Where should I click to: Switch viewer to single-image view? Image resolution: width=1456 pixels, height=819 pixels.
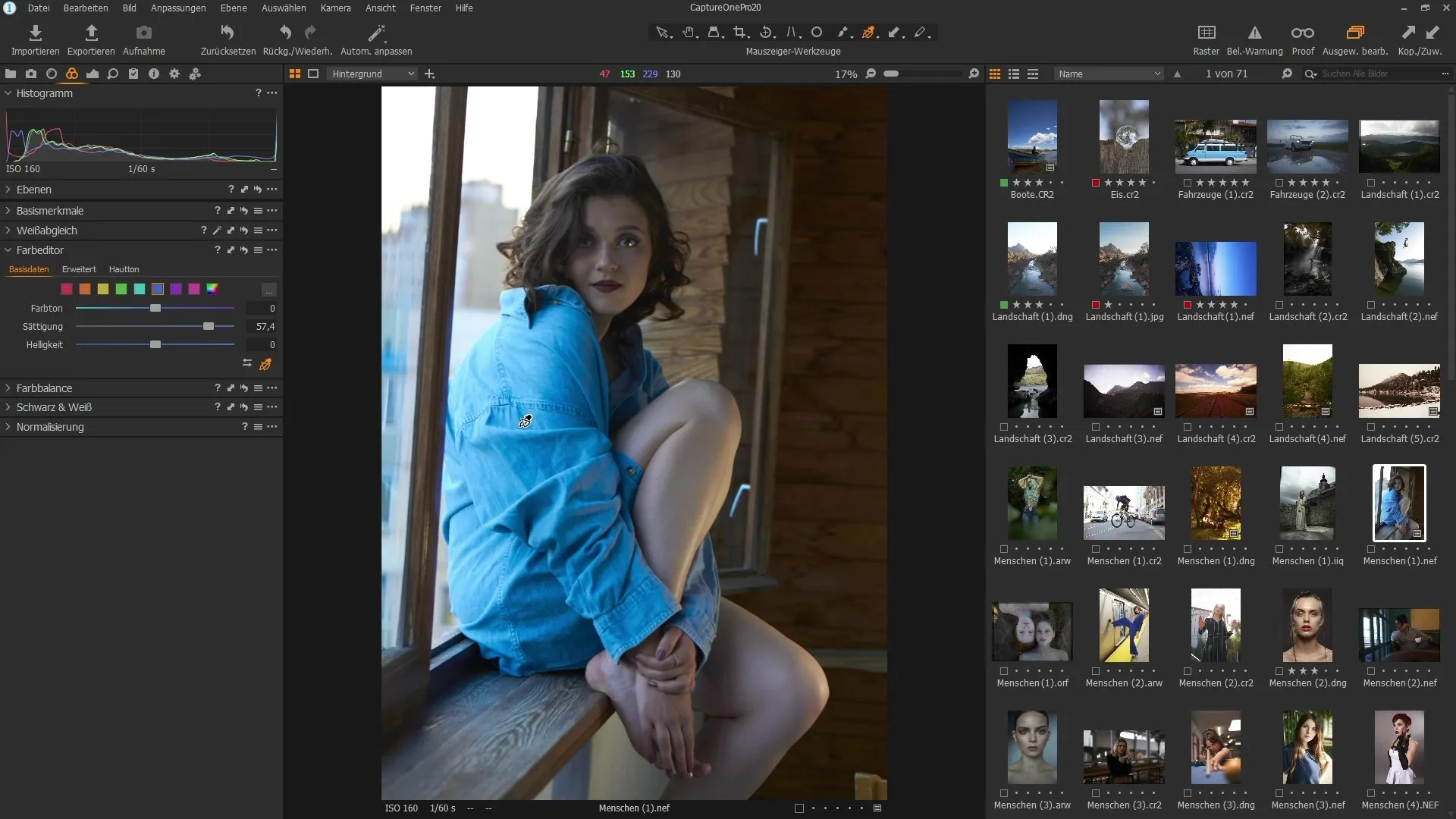click(x=313, y=74)
